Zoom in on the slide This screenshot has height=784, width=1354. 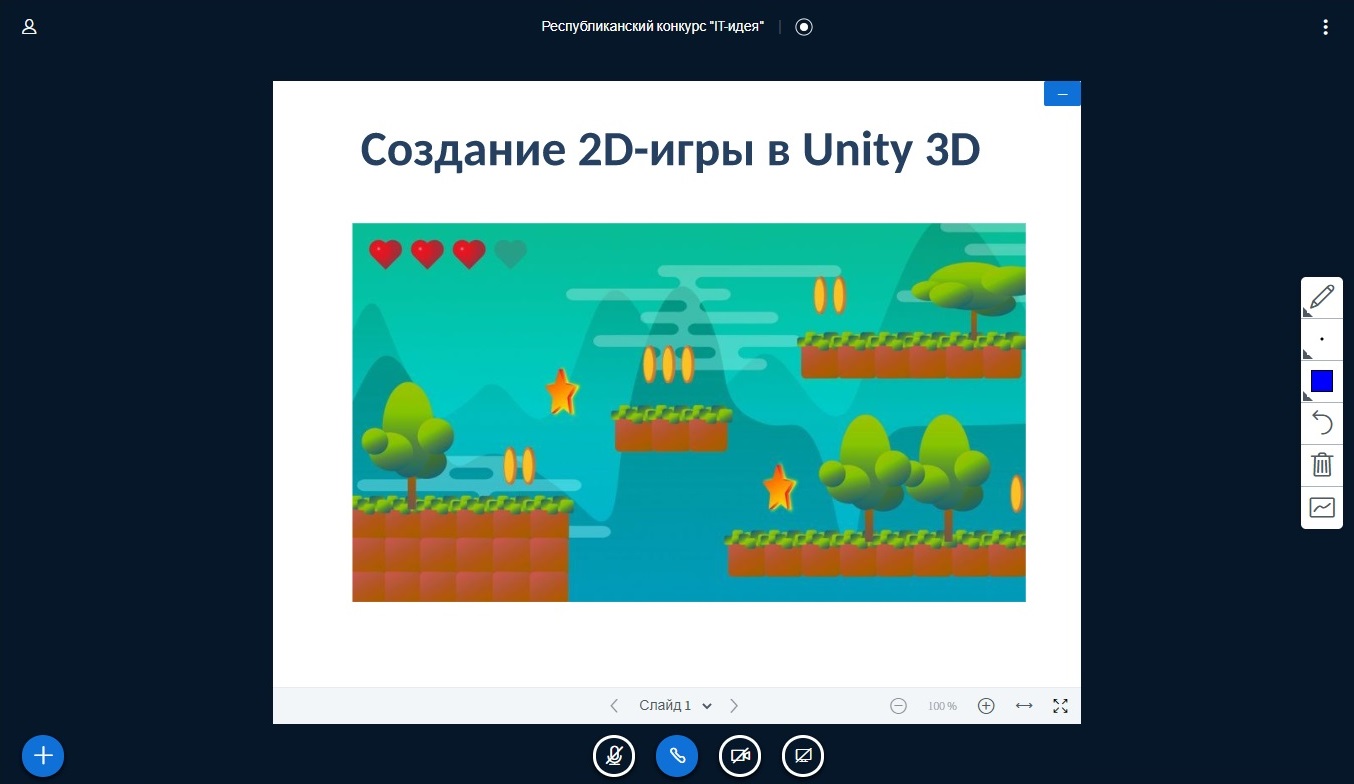[x=986, y=706]
